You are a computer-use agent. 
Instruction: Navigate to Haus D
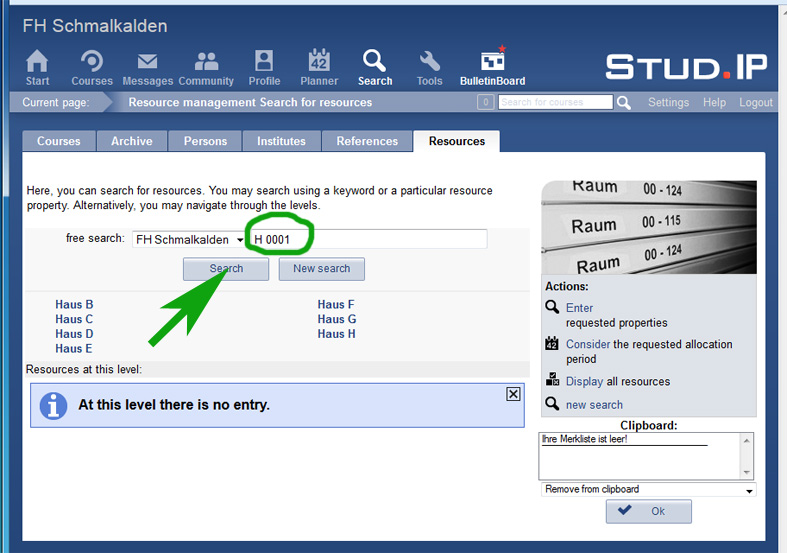point(74,334)
